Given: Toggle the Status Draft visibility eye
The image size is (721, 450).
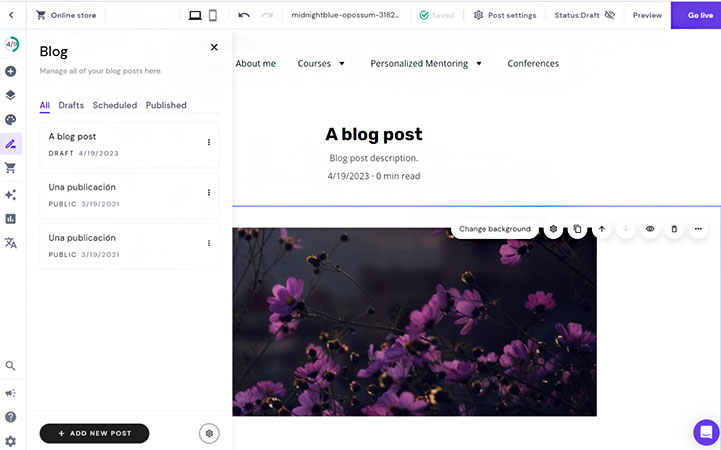Looking at the screenshot, I should click(x=610, y=15).
